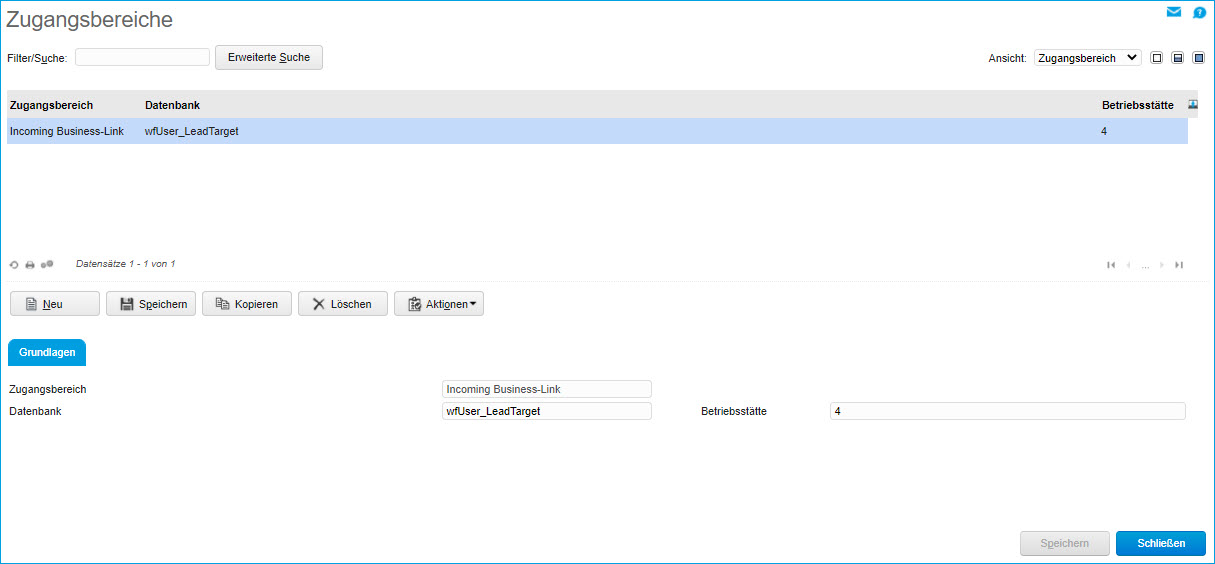The image size is (1215, 564).
Task: Click the page ellipsis between pager arrows
Action: click(x=1146, y=266)
